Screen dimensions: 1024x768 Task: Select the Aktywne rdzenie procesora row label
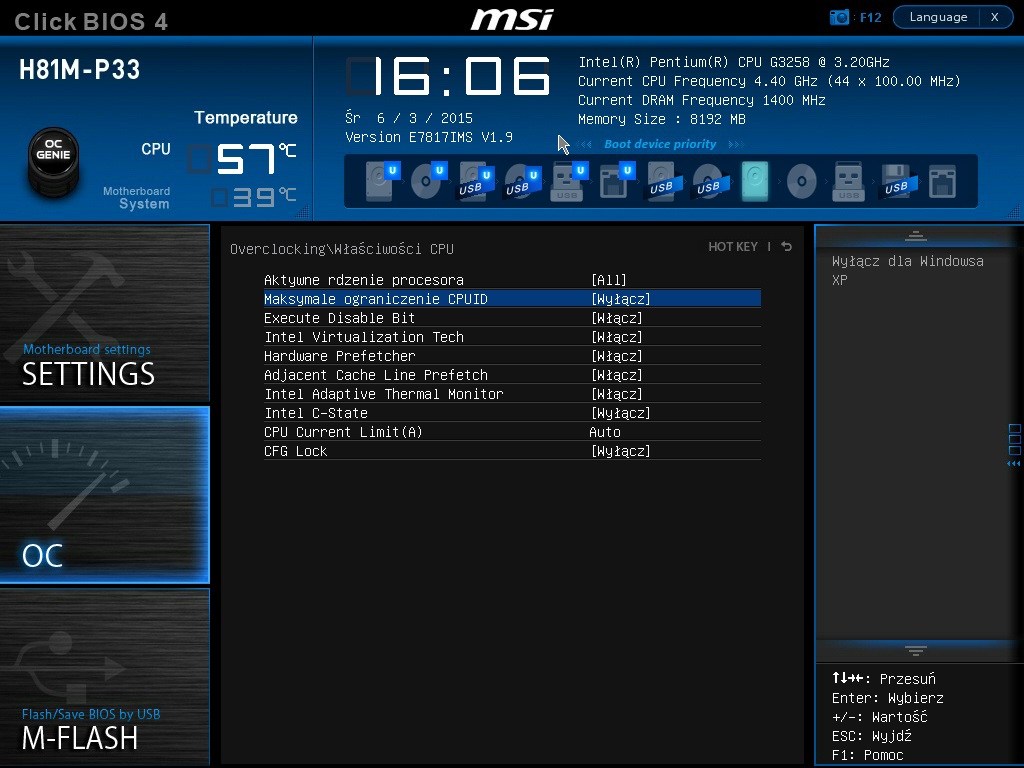[x=364, y=280]
